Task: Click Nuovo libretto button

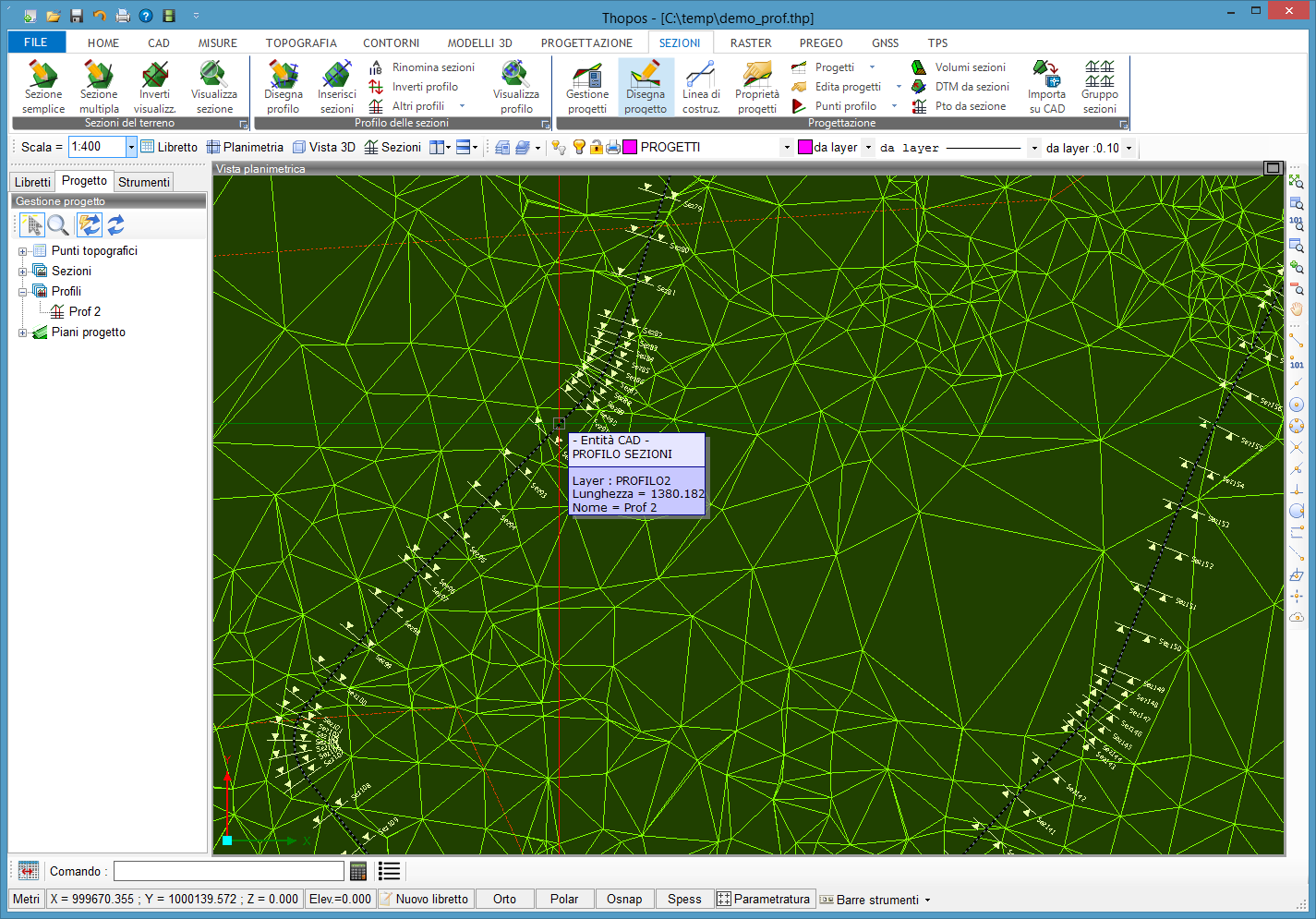Action: pos(425,899)
